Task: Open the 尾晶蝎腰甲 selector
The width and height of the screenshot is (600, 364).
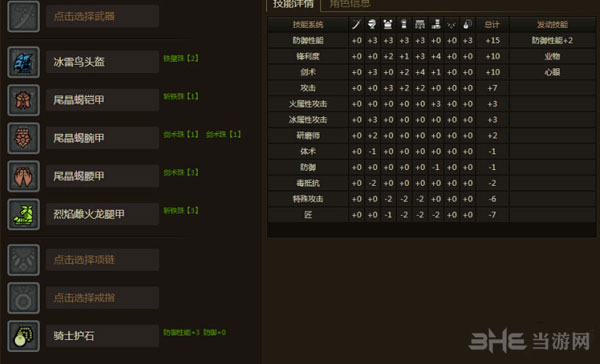Action: (x=103, y=176)
